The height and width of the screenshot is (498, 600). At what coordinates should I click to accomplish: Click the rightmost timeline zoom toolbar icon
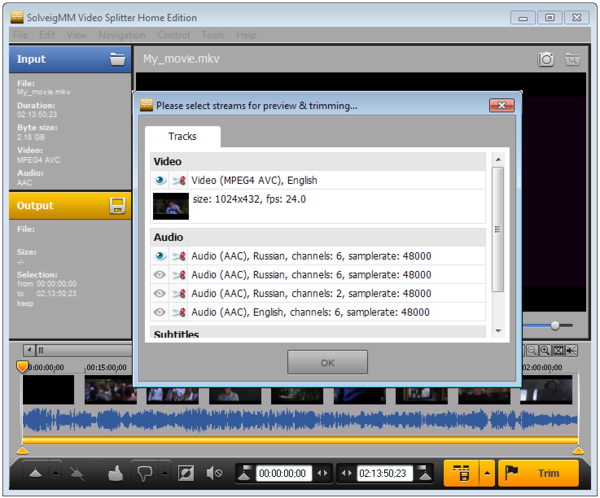571,351
